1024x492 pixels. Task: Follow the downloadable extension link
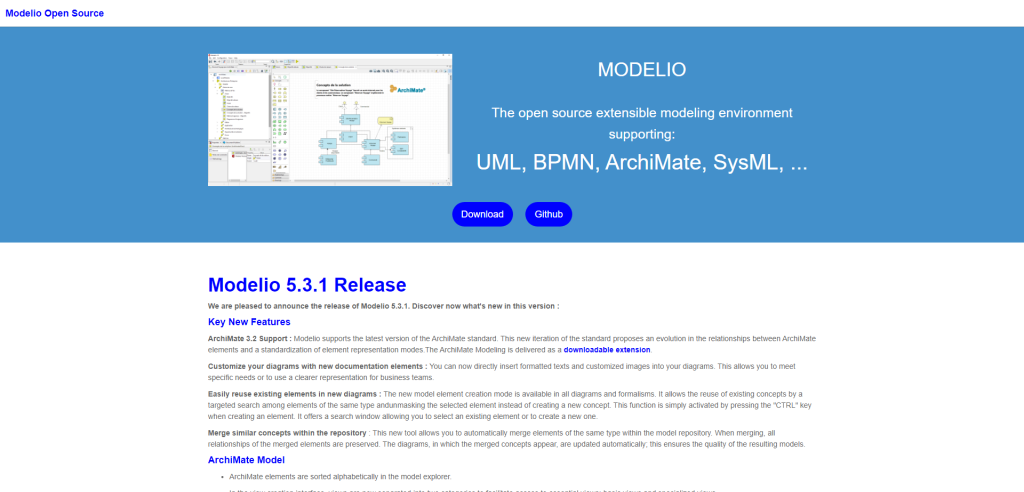(607, 350)
